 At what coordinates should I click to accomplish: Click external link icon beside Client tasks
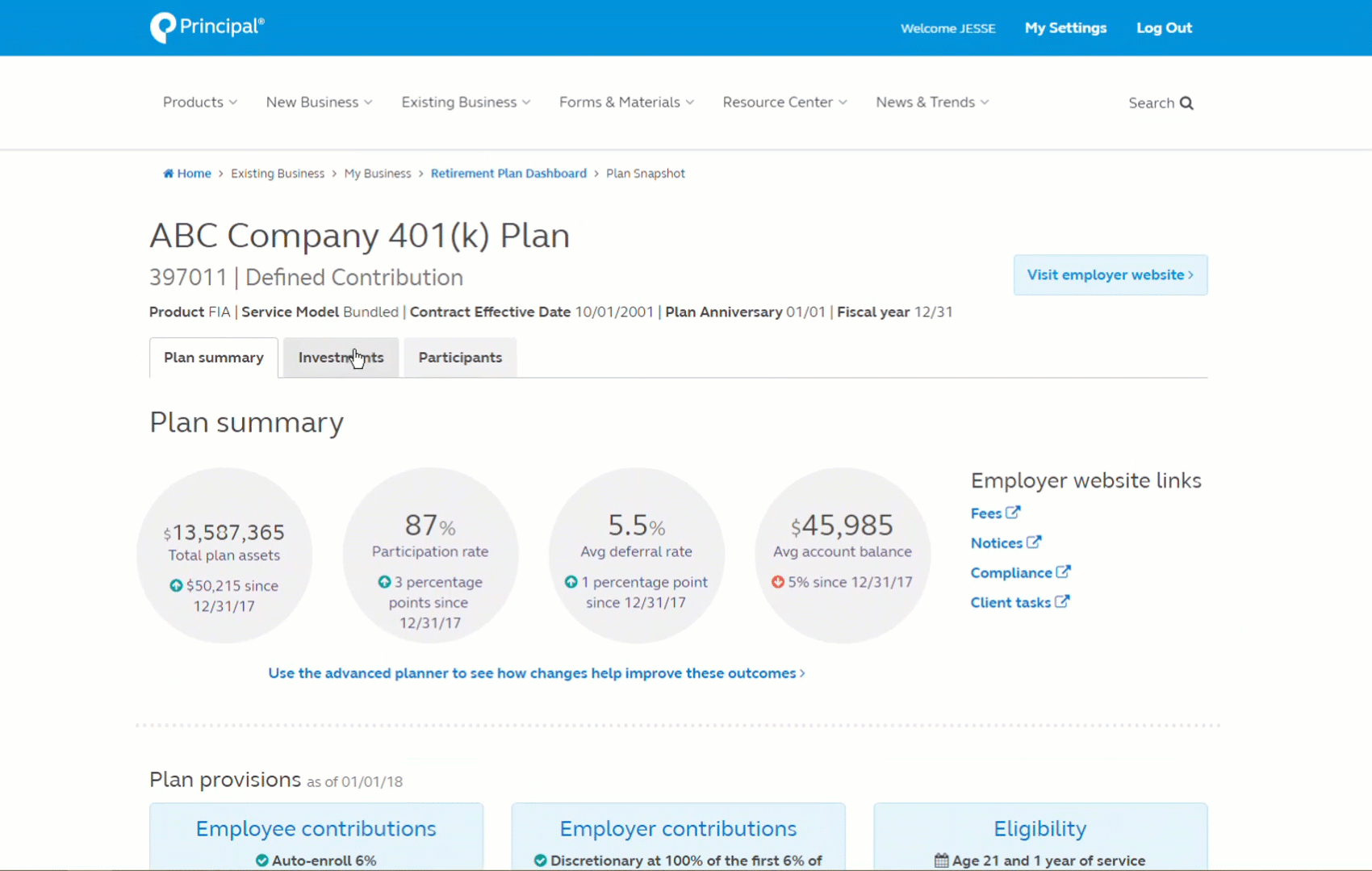[x=1062, y=602]
